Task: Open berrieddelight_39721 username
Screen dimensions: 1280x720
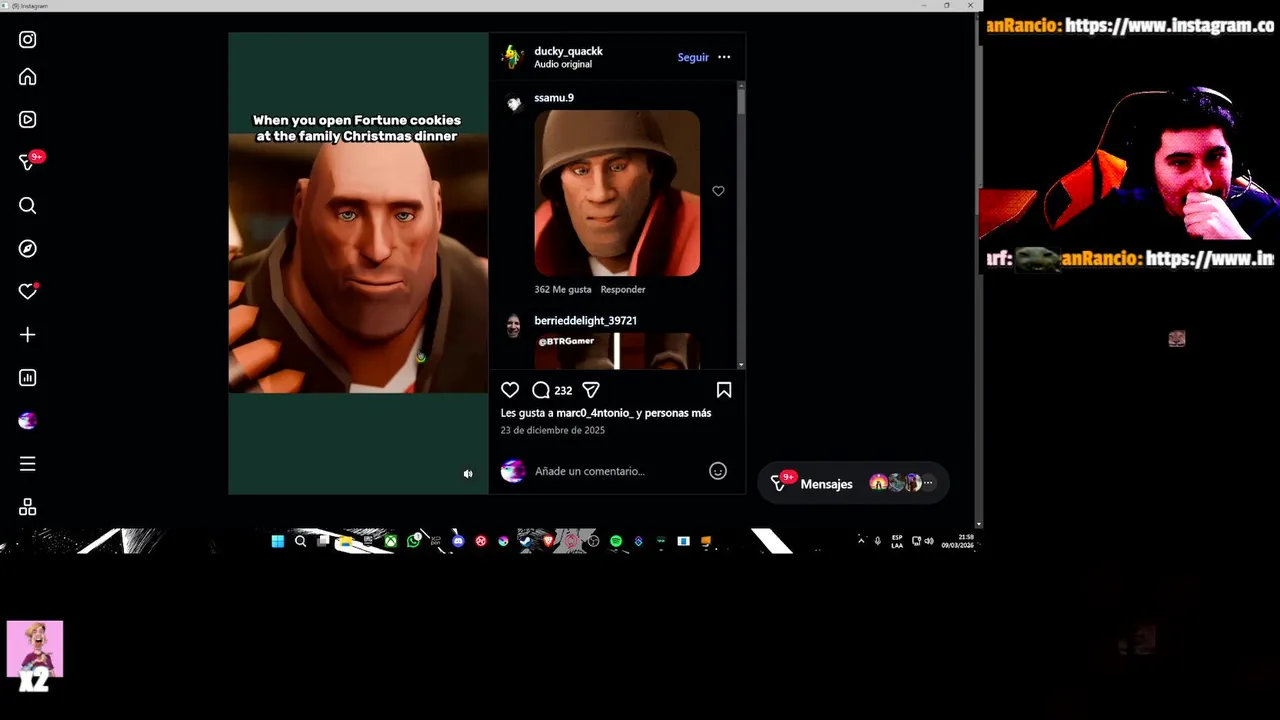Action: pyautogui.click(x=585, y=321)
